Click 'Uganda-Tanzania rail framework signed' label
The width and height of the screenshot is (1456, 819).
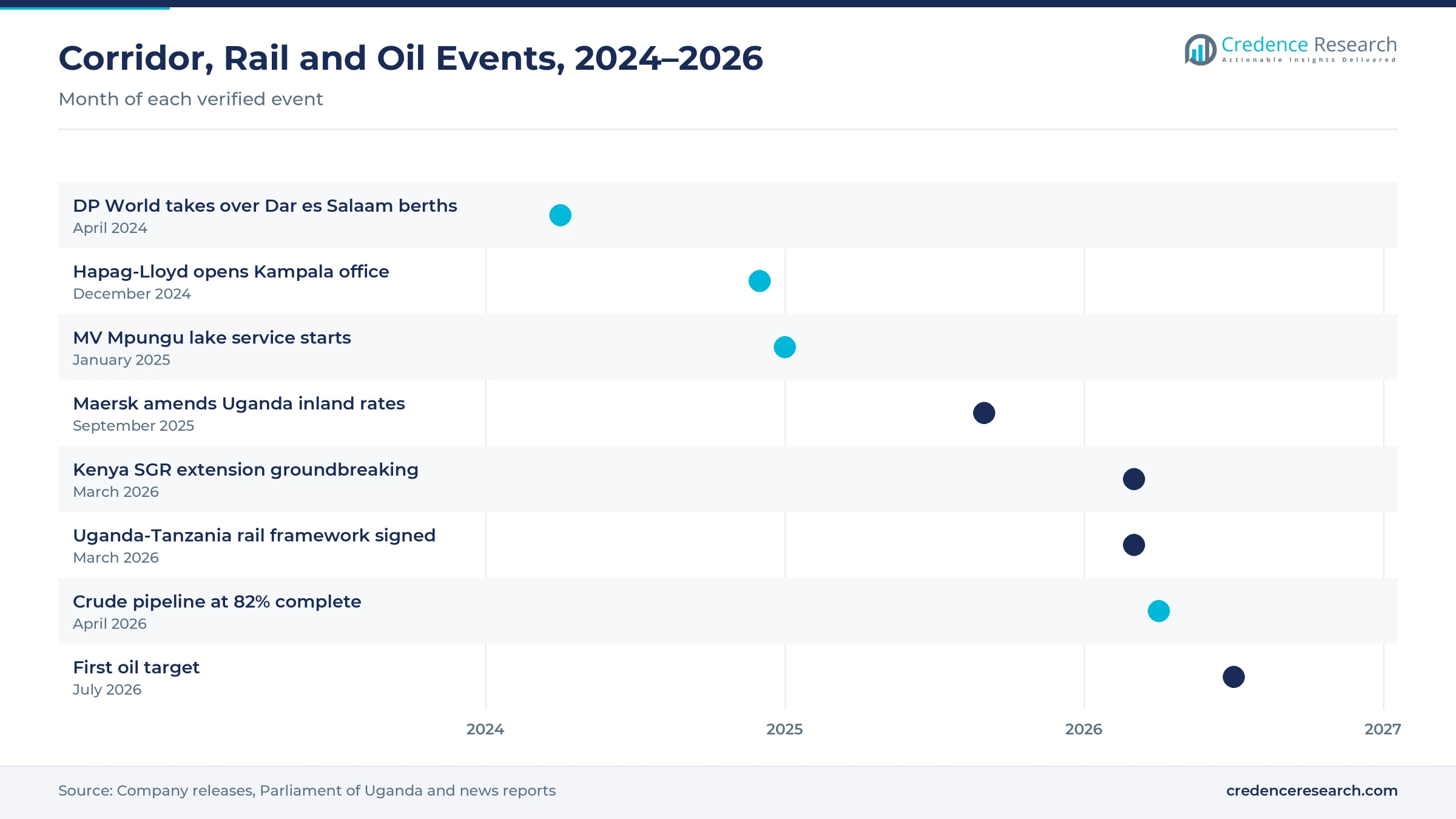coord(254,536)
